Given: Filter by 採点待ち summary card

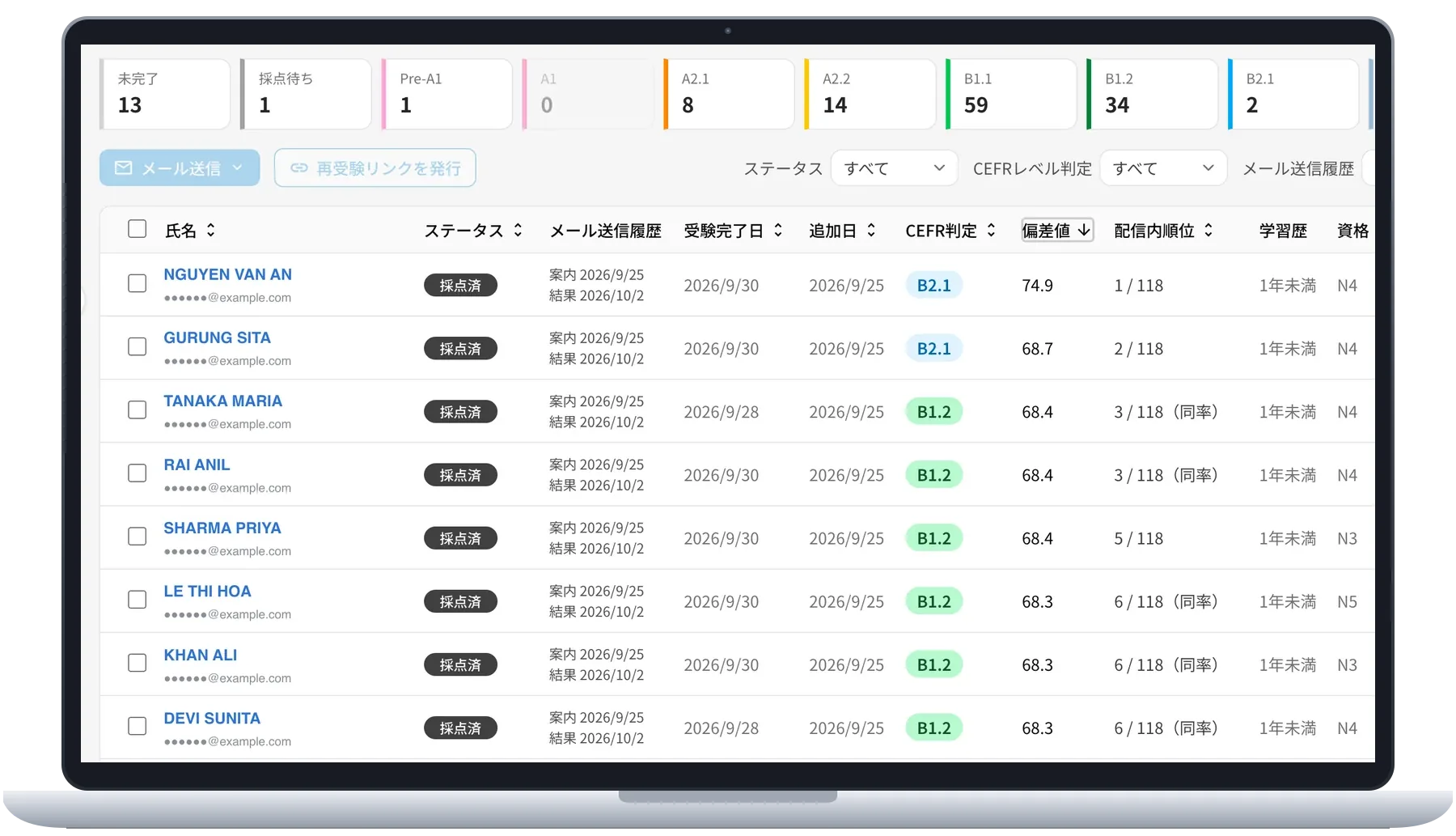Looking at the screenshot, I should pos(306,94).
